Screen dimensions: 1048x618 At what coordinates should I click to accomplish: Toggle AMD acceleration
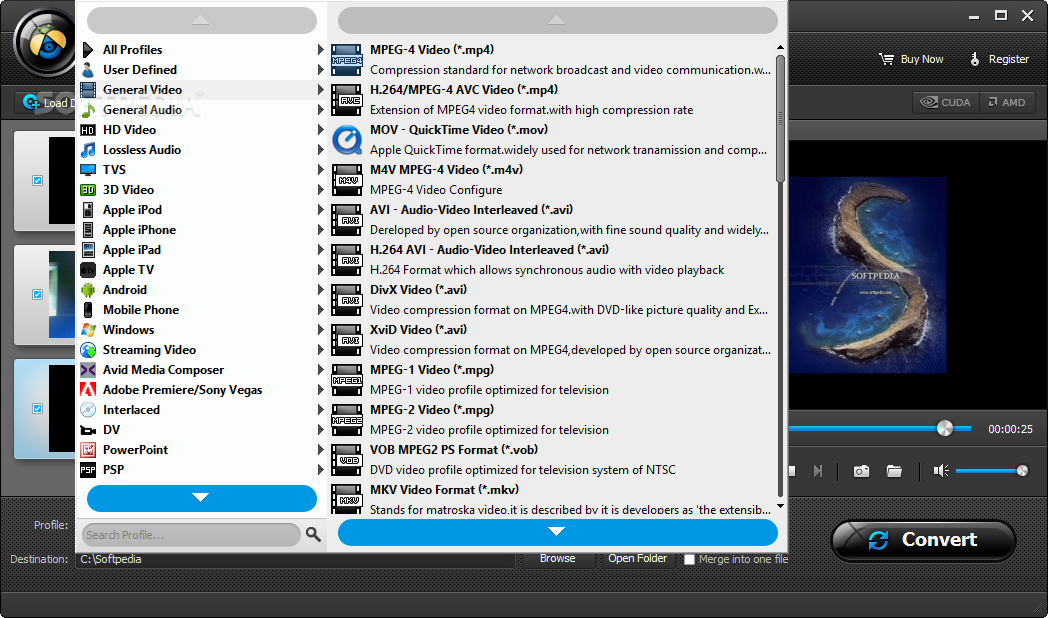tap(1008, 102)
